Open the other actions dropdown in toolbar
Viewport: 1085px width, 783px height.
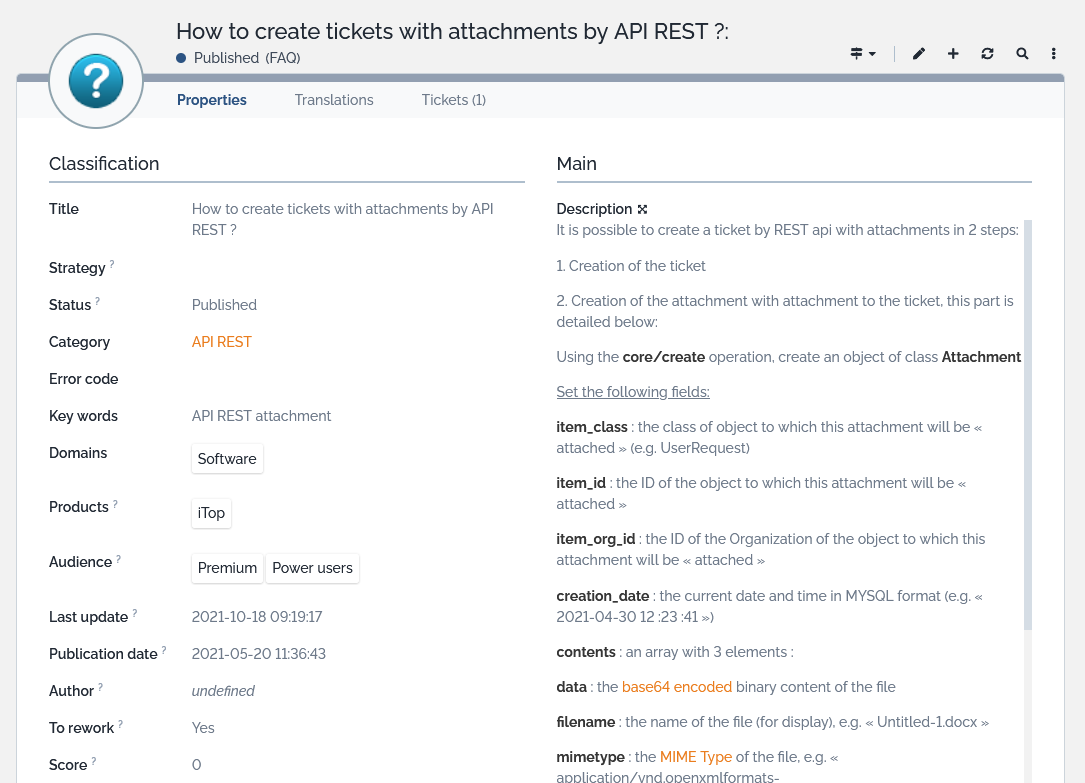tap(863, 54)
